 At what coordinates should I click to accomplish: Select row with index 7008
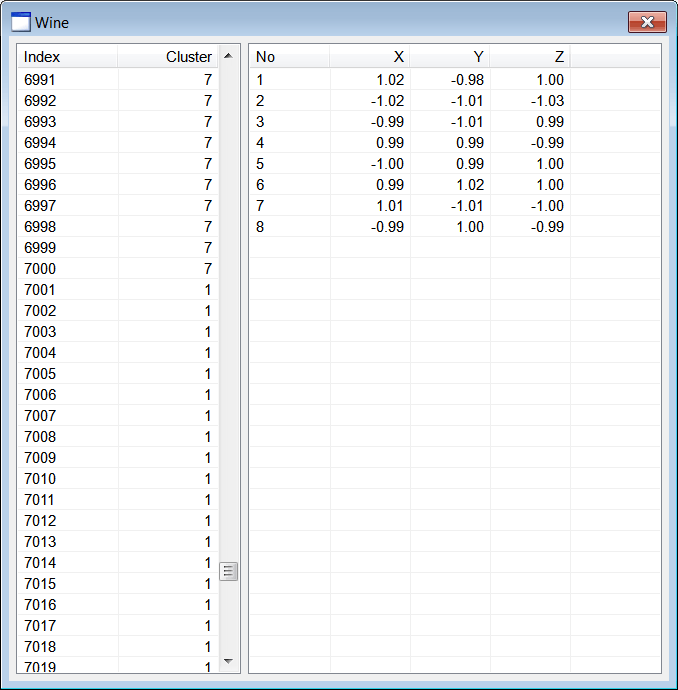pyautogui.click(x=118, y=437)
